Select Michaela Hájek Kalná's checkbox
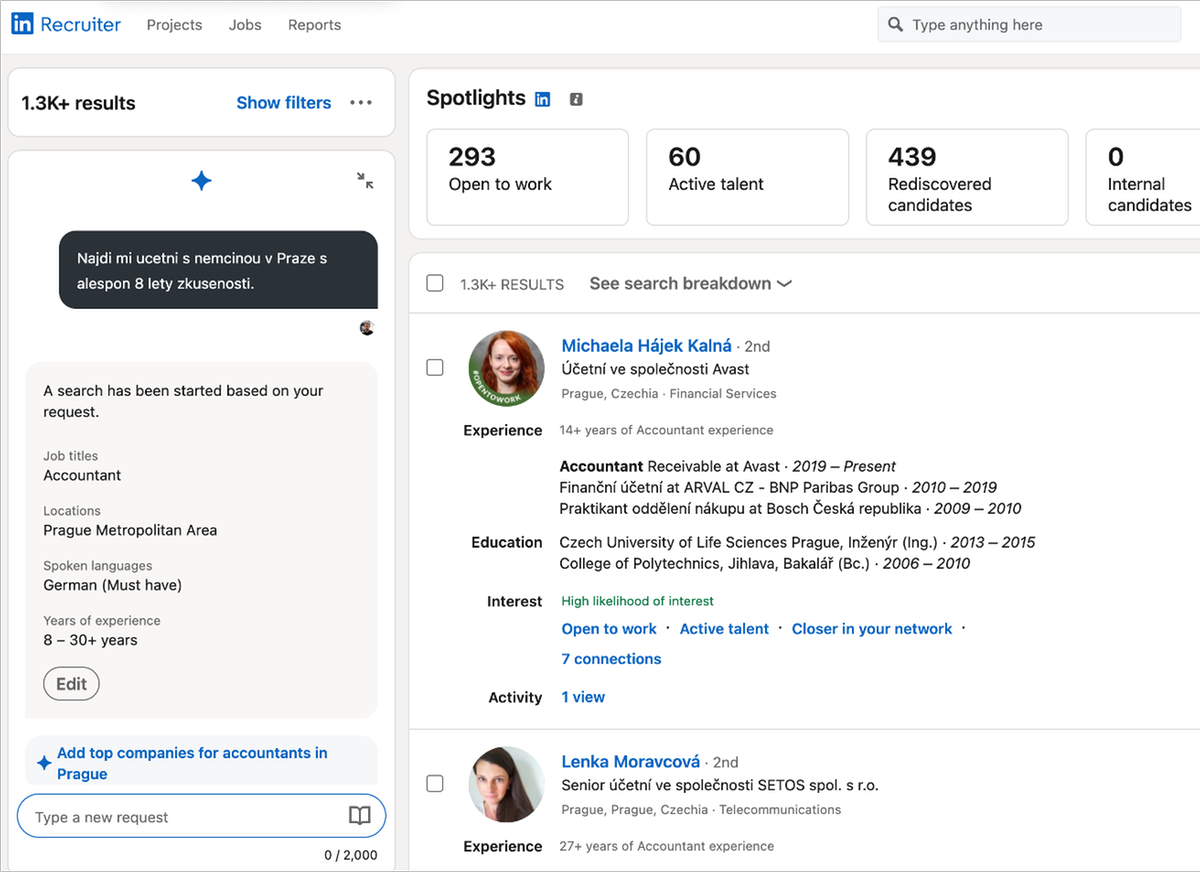The width and height of the screenshot is (1200, 873). tap(435, 367)
